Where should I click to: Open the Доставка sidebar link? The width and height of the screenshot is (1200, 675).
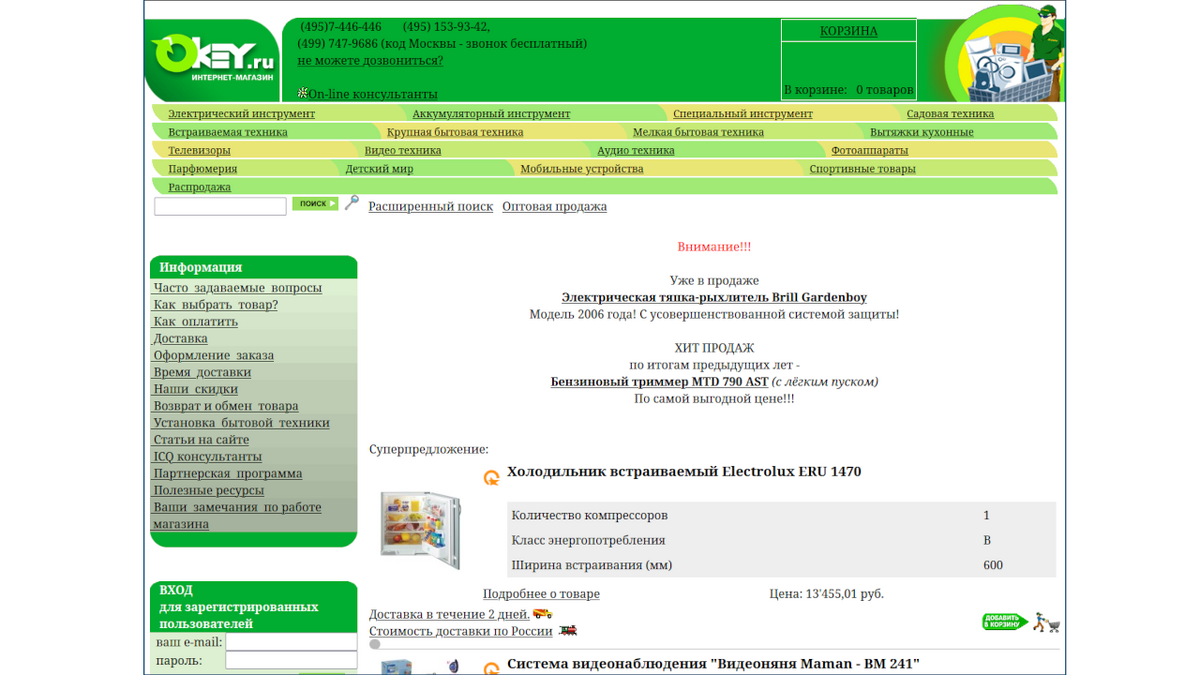180,339
